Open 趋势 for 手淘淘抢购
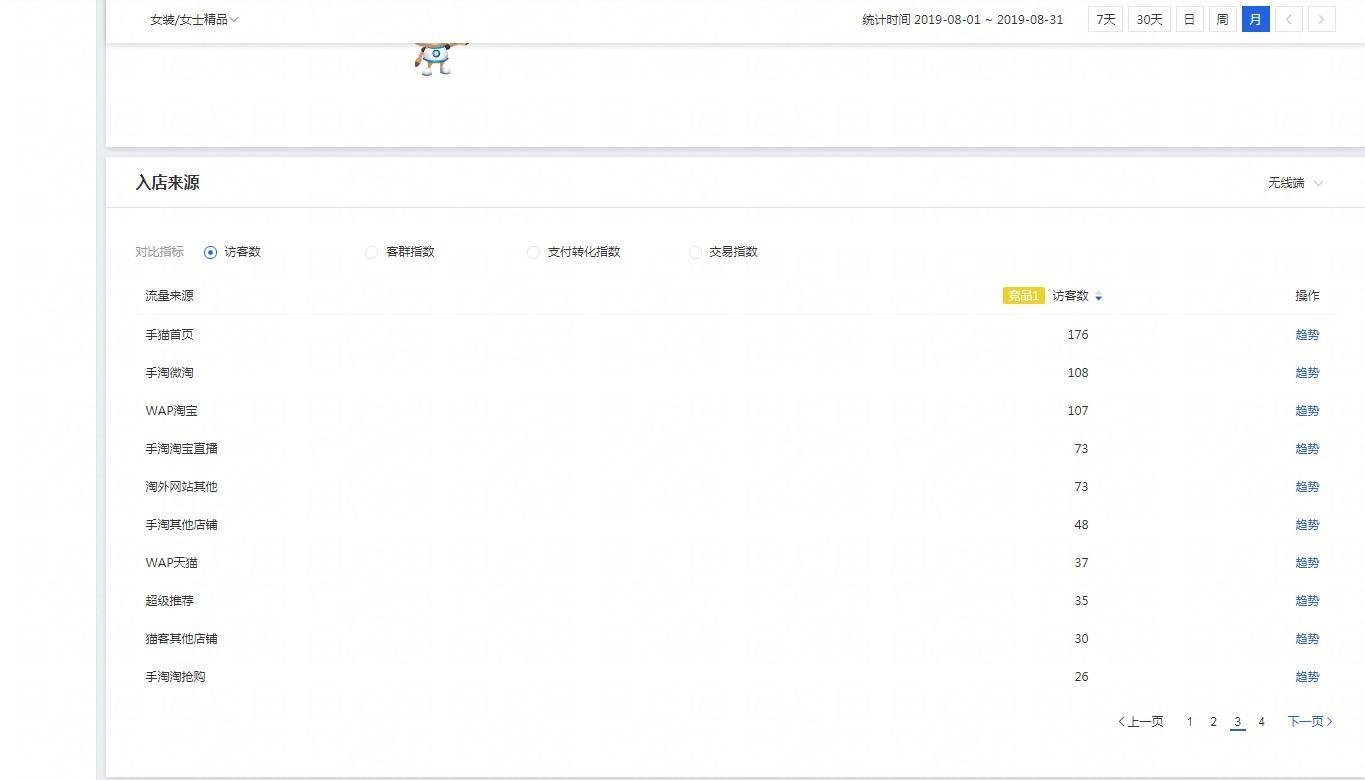This screenshot has height=780, width=1365. pos(1307,677)
